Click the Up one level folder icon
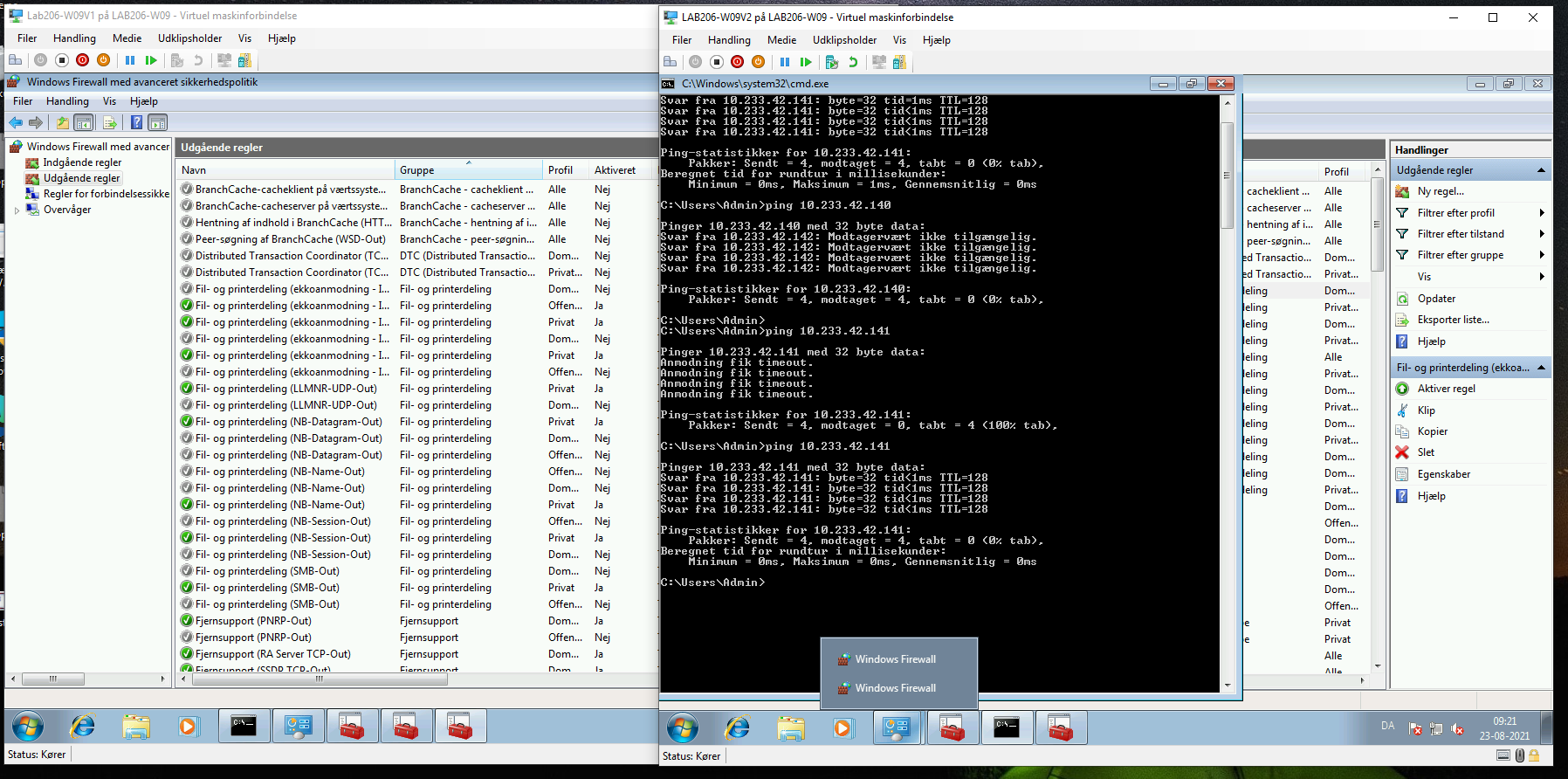This screenshot has height=779, width=1568. tap(63, 122)
